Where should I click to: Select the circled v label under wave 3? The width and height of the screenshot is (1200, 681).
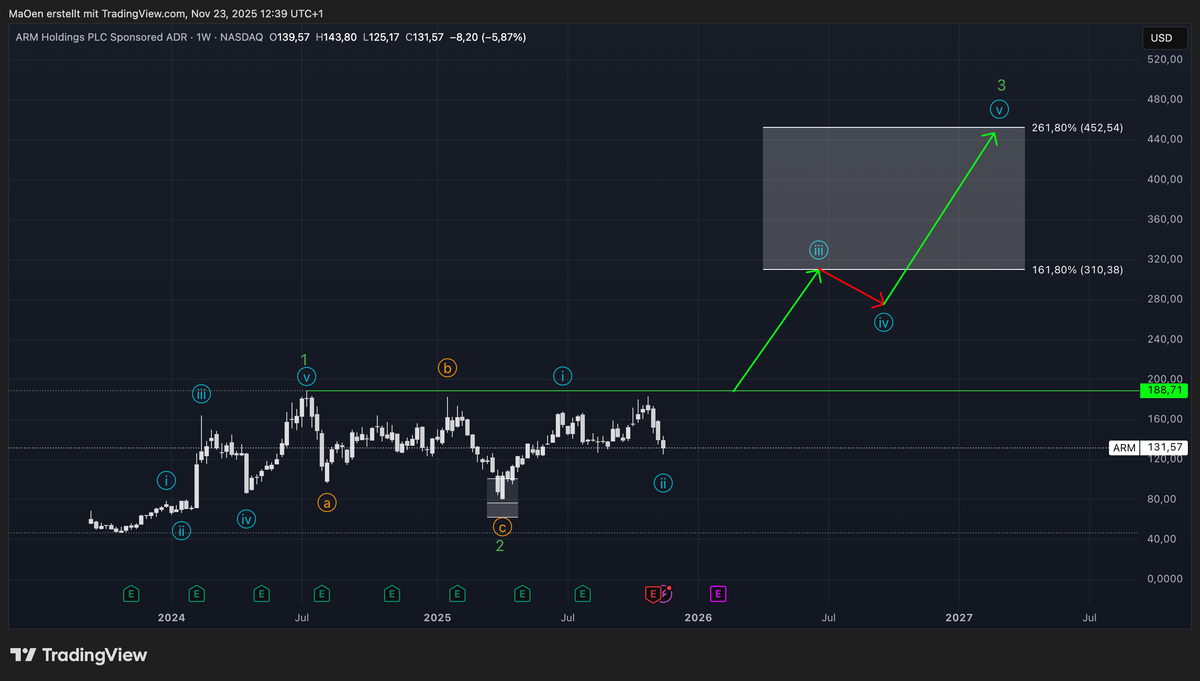click(1000, 109)
